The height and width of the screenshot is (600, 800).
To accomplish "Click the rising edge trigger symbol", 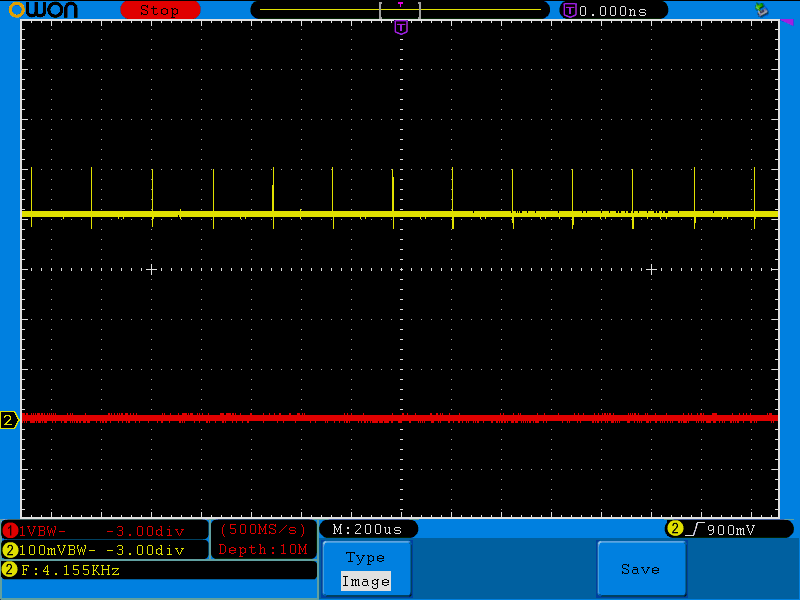I will [695, 530].
